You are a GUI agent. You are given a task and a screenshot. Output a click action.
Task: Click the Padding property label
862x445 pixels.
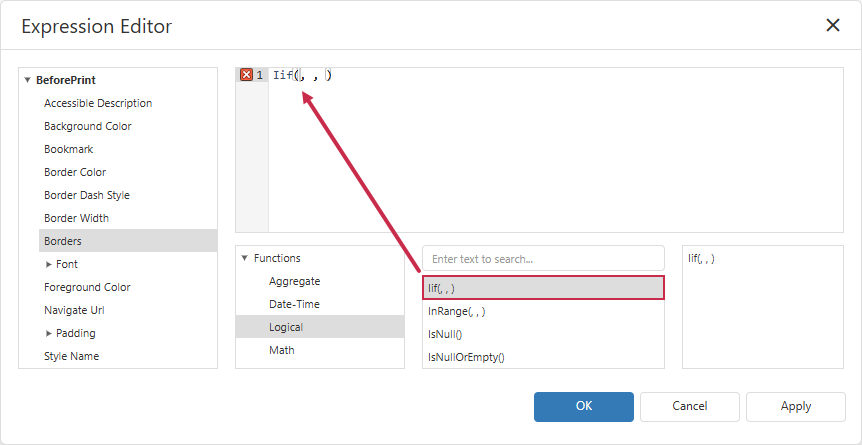(76, 333)
